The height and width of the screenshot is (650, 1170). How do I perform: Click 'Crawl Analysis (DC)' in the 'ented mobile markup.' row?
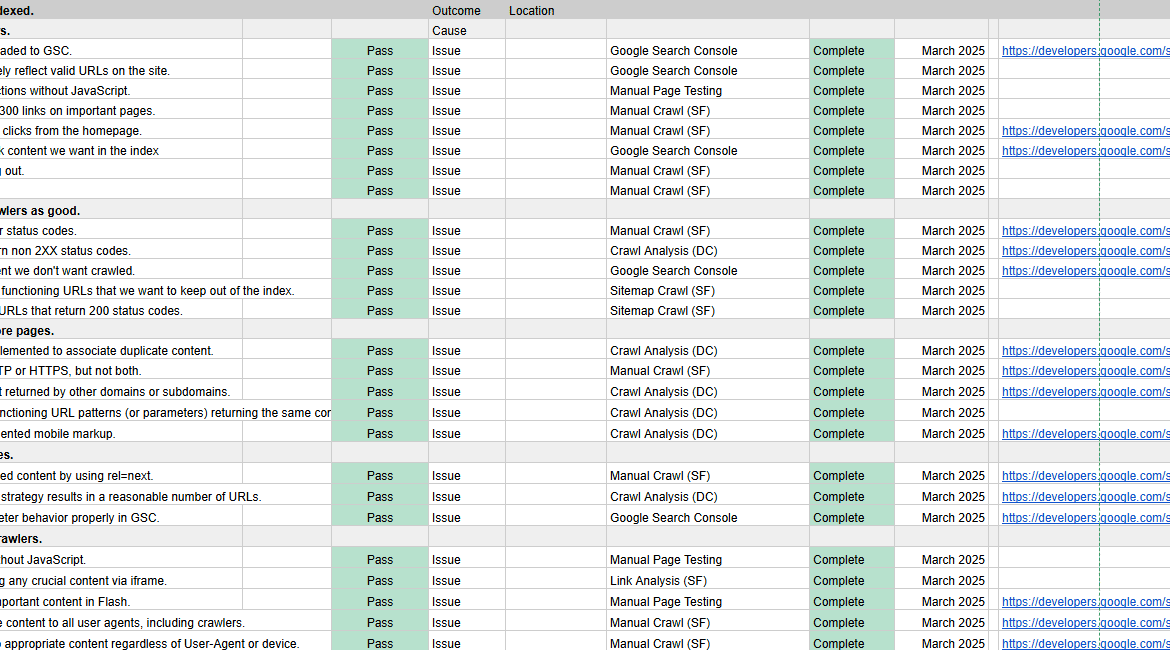pos(707,434)
